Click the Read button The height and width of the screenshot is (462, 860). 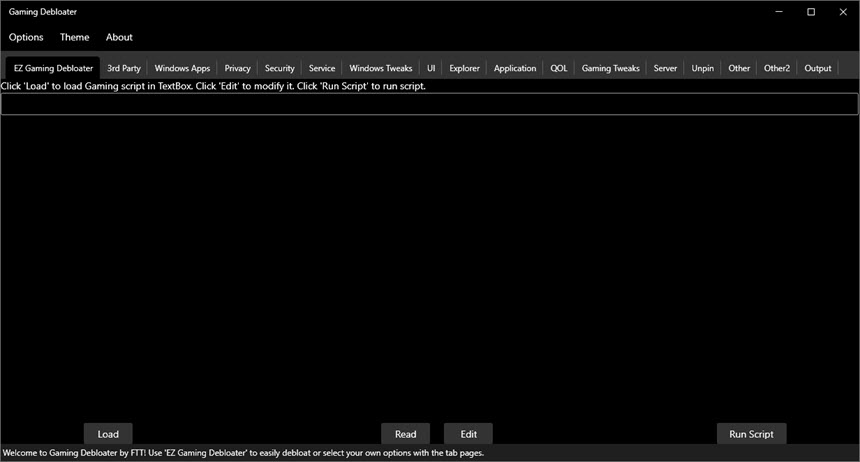[405, 434]
